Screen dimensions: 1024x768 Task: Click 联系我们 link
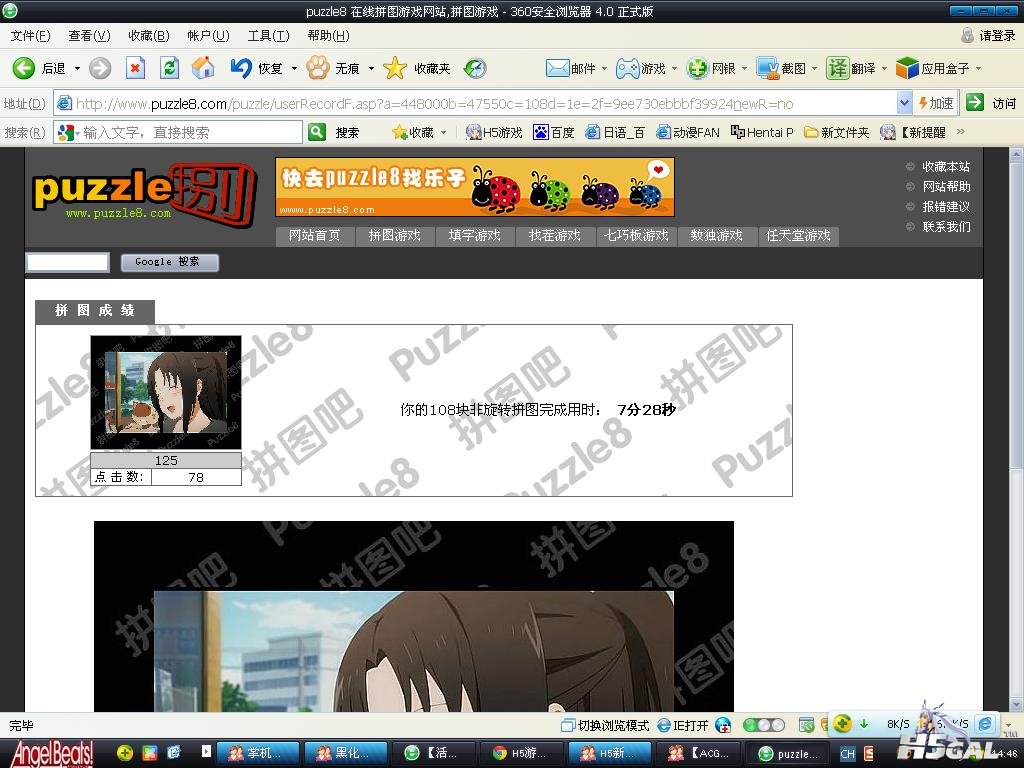(946, 227)
